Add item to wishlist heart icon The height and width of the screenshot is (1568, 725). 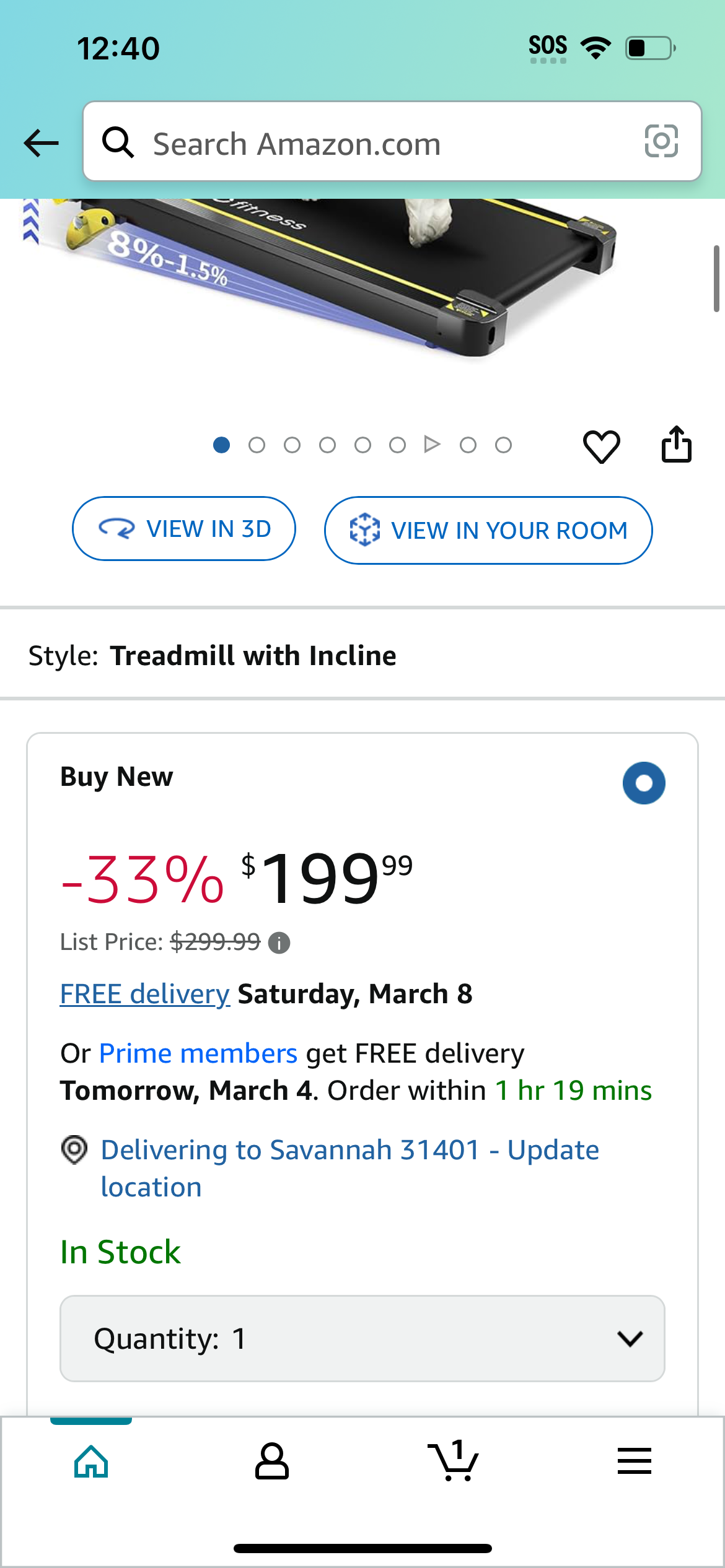(601, 446)
